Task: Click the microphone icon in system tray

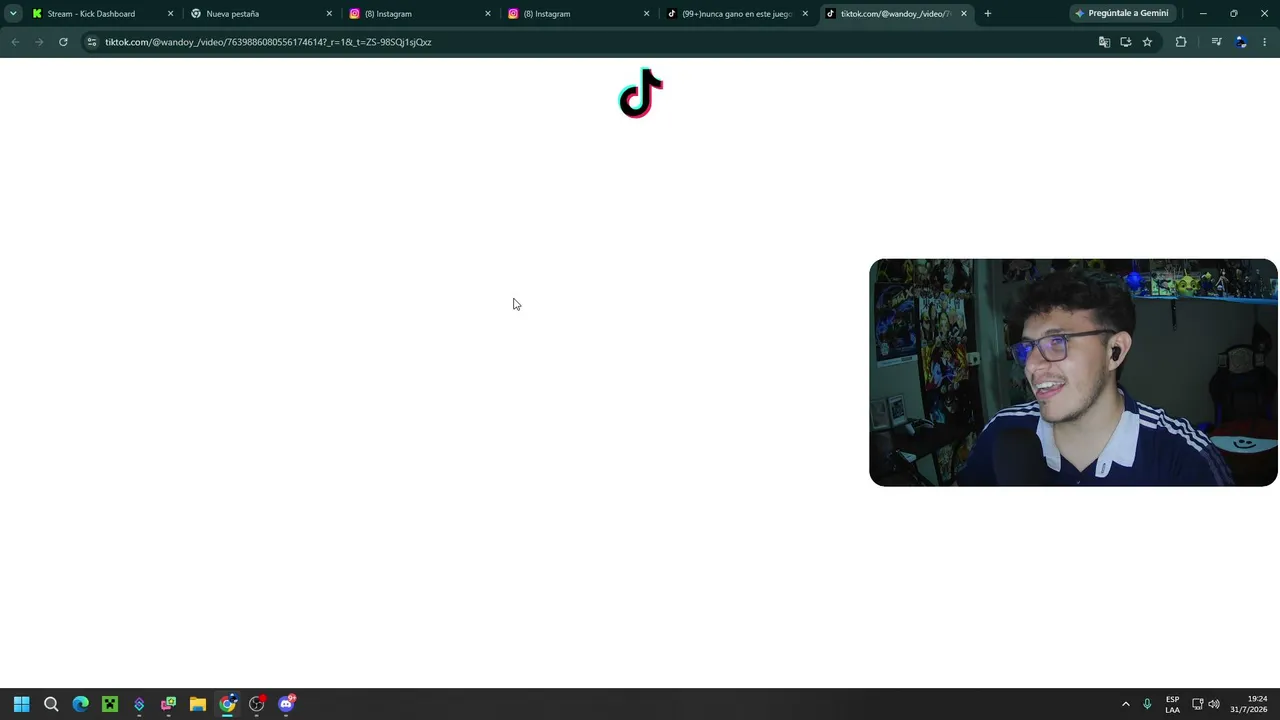Action: tap(1147, 704)
